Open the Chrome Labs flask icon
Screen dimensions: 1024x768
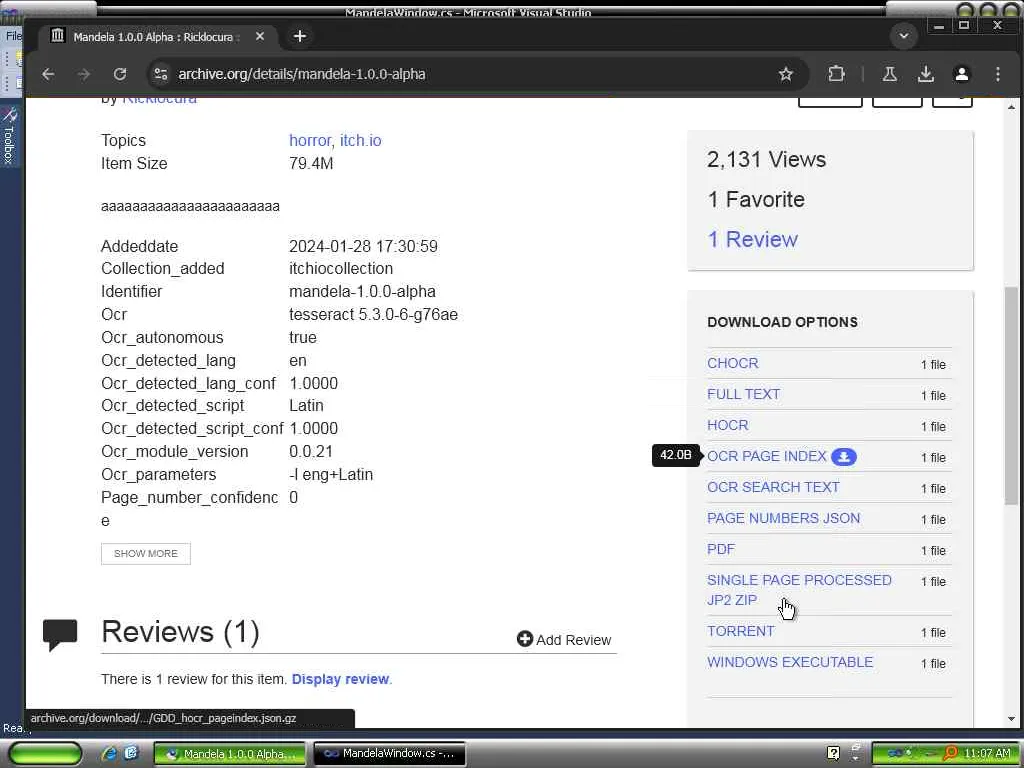tap(889, 74)
